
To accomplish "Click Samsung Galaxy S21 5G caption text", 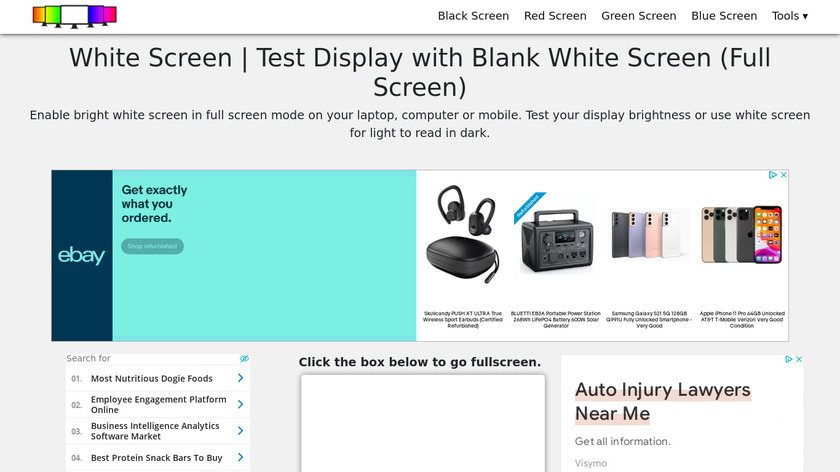I will click(649, 319).
